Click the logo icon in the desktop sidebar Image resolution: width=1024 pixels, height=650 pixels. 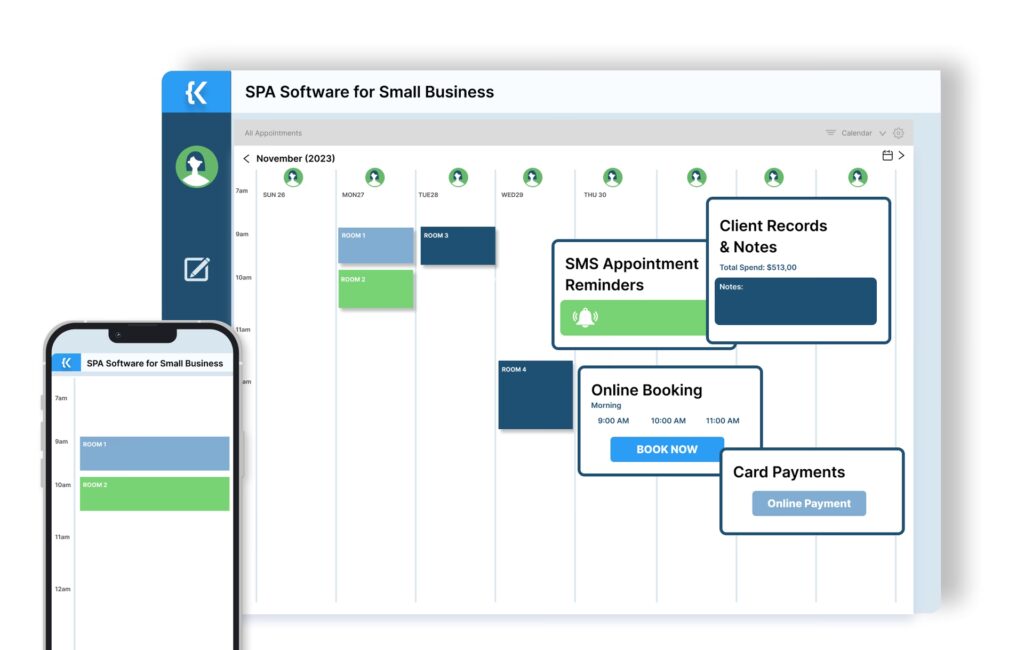pyautogui.click(x=196, y=92)
